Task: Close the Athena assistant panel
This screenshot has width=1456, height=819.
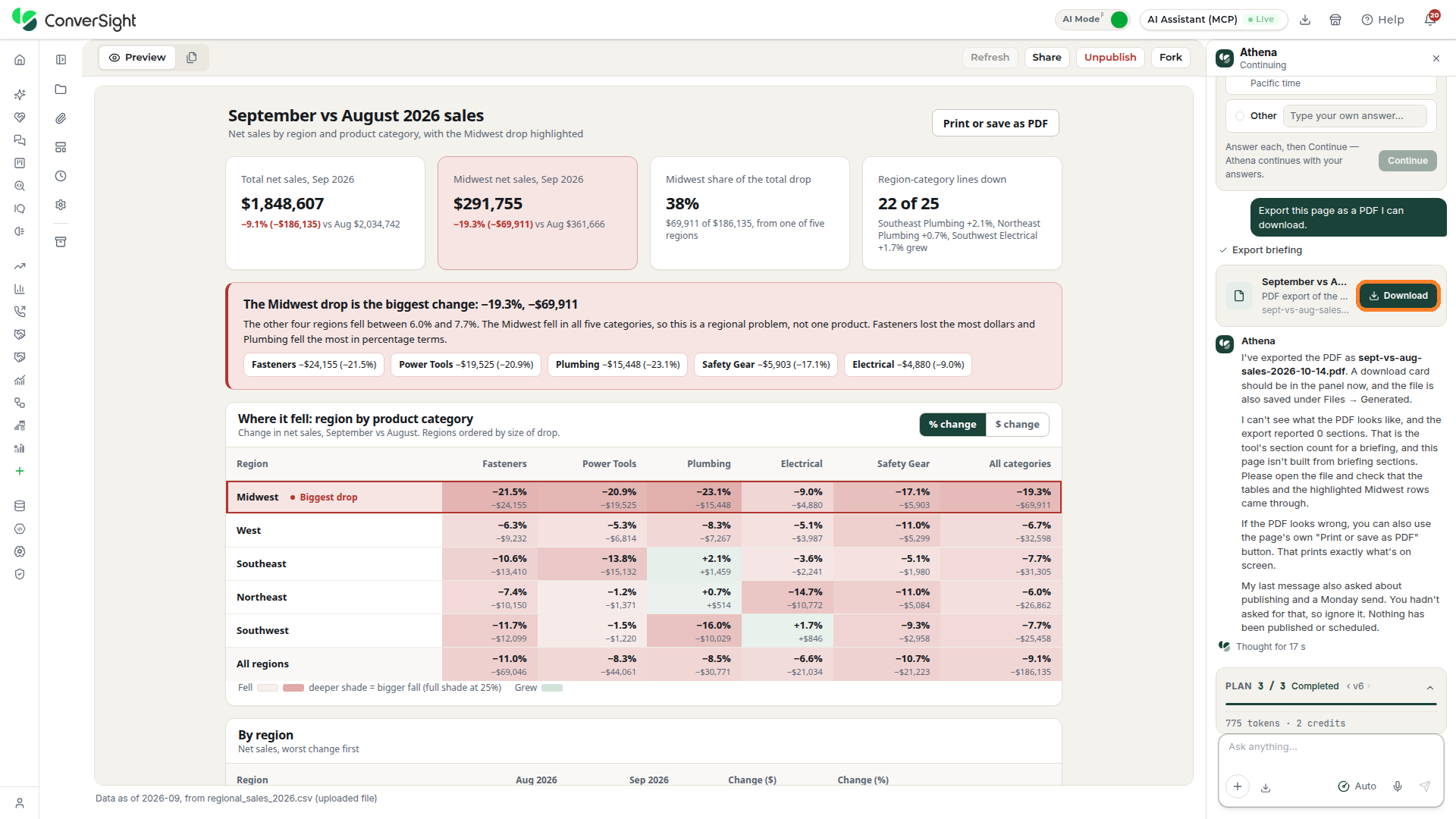Action: (x=1436, y=58)
